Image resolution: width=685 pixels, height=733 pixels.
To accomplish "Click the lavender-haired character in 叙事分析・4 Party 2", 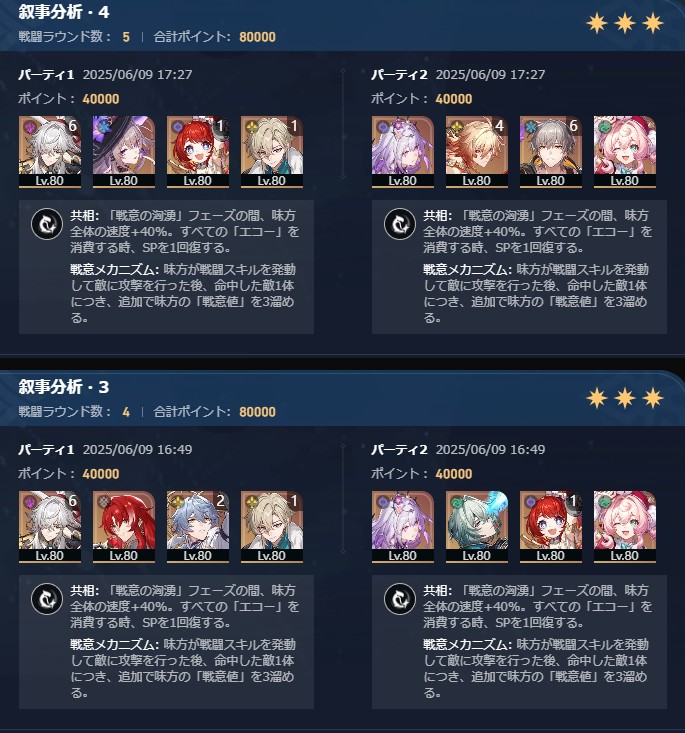I will coord(403,152).
